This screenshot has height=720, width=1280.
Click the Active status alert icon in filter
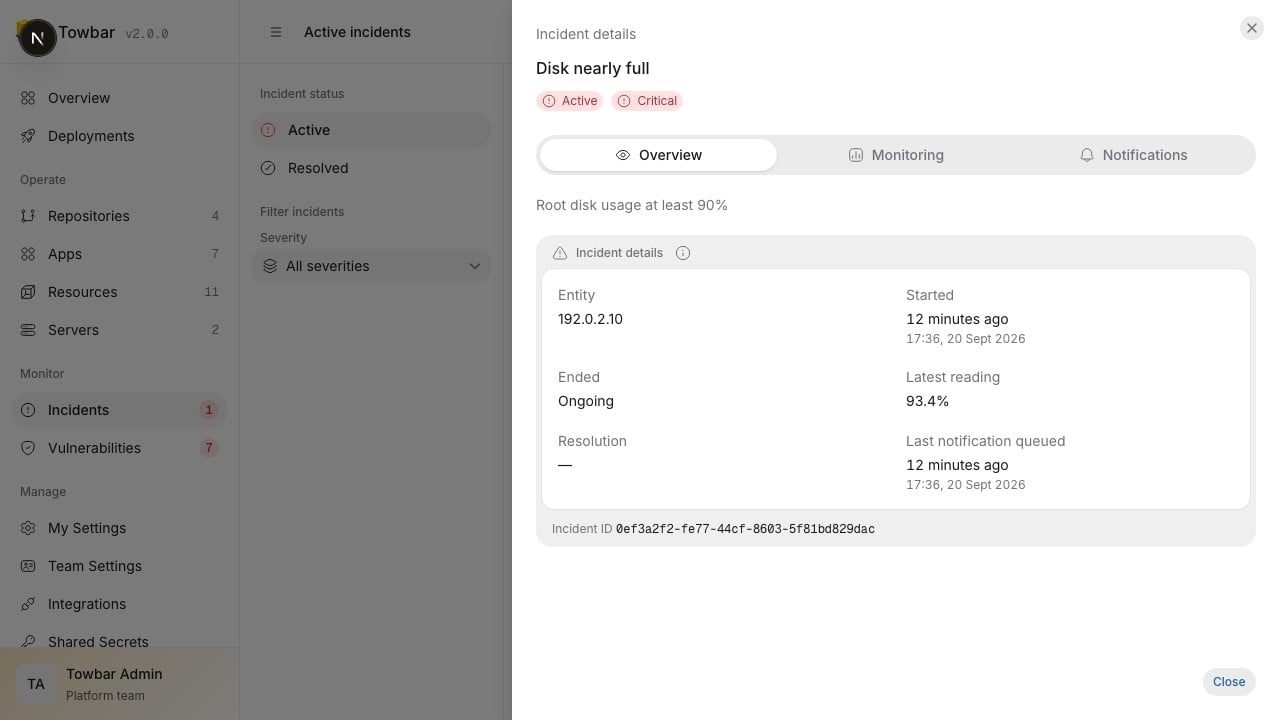[x=268, y=130]
